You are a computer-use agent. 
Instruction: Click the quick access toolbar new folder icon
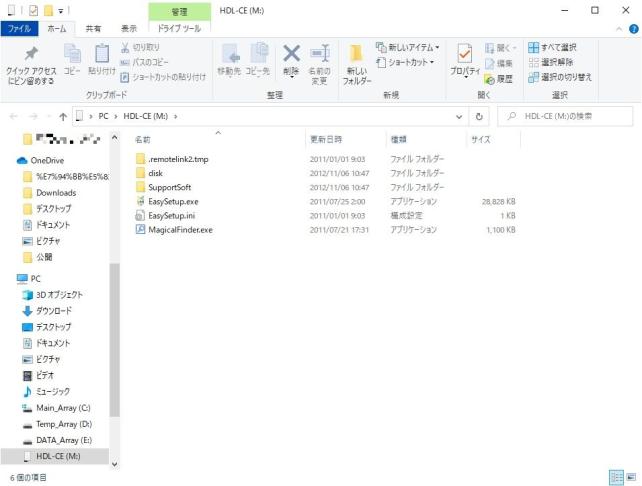(48, 11)
